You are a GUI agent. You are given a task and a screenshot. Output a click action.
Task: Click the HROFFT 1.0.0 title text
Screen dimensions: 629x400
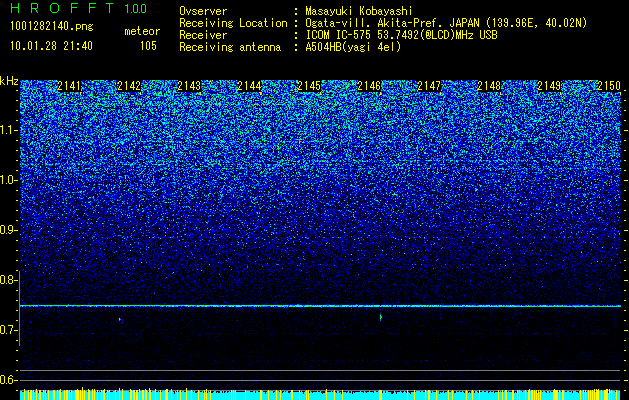(x=78, y=8)
